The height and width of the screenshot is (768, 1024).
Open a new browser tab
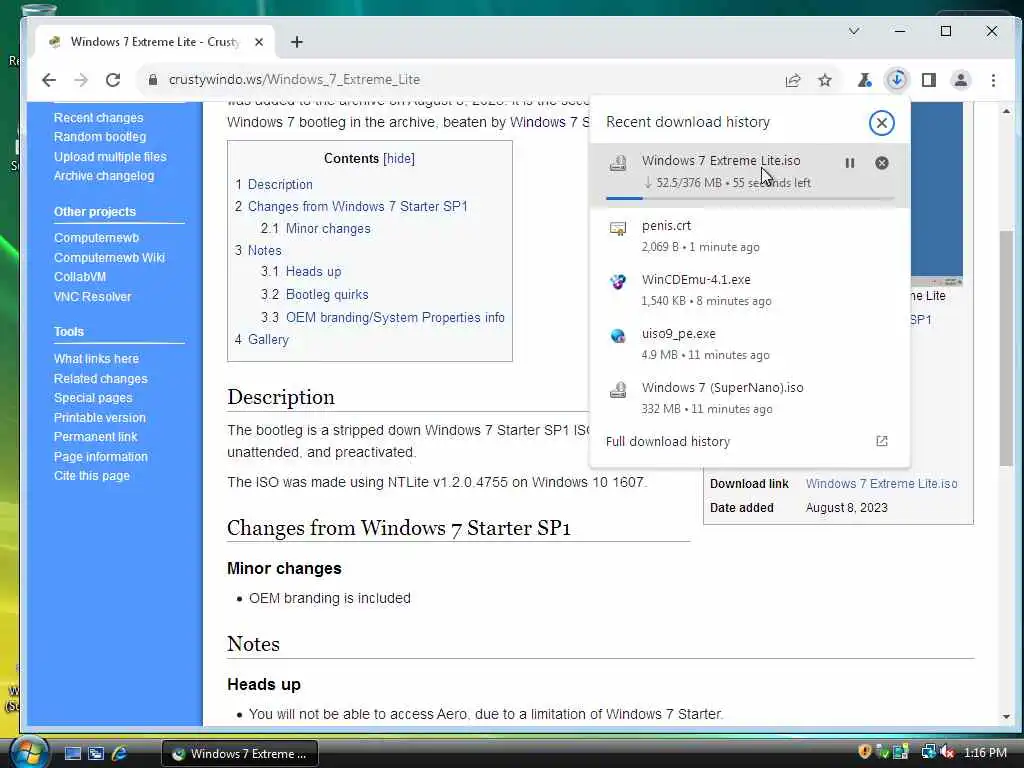click(296, 42)
